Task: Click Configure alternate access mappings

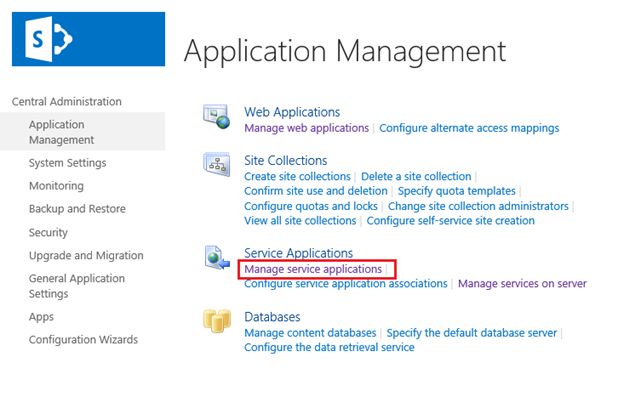Action: click(x=469, y=128)
